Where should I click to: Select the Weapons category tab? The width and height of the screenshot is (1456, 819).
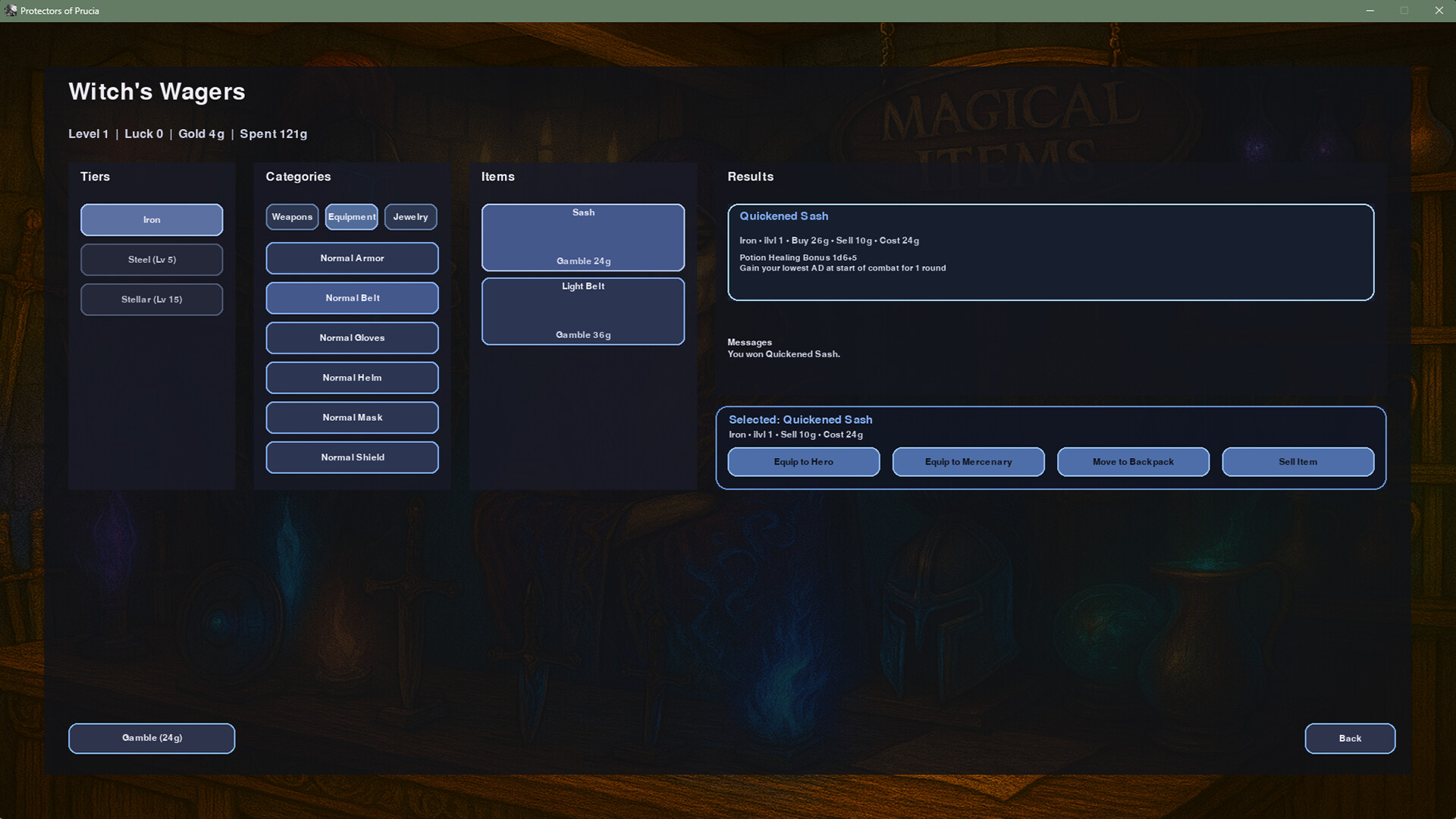point(292,217)
